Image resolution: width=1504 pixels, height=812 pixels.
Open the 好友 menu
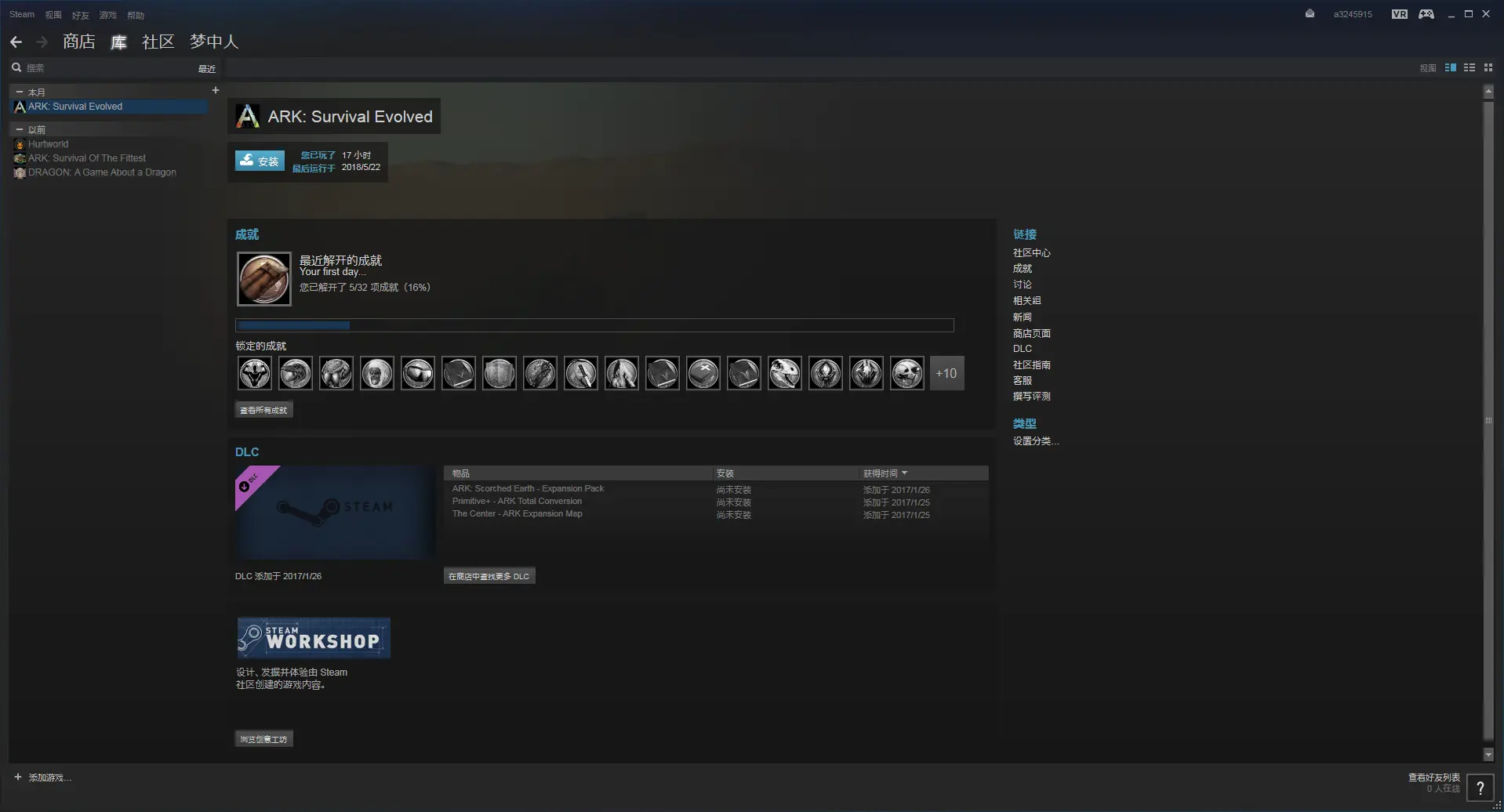click(81, 15)
